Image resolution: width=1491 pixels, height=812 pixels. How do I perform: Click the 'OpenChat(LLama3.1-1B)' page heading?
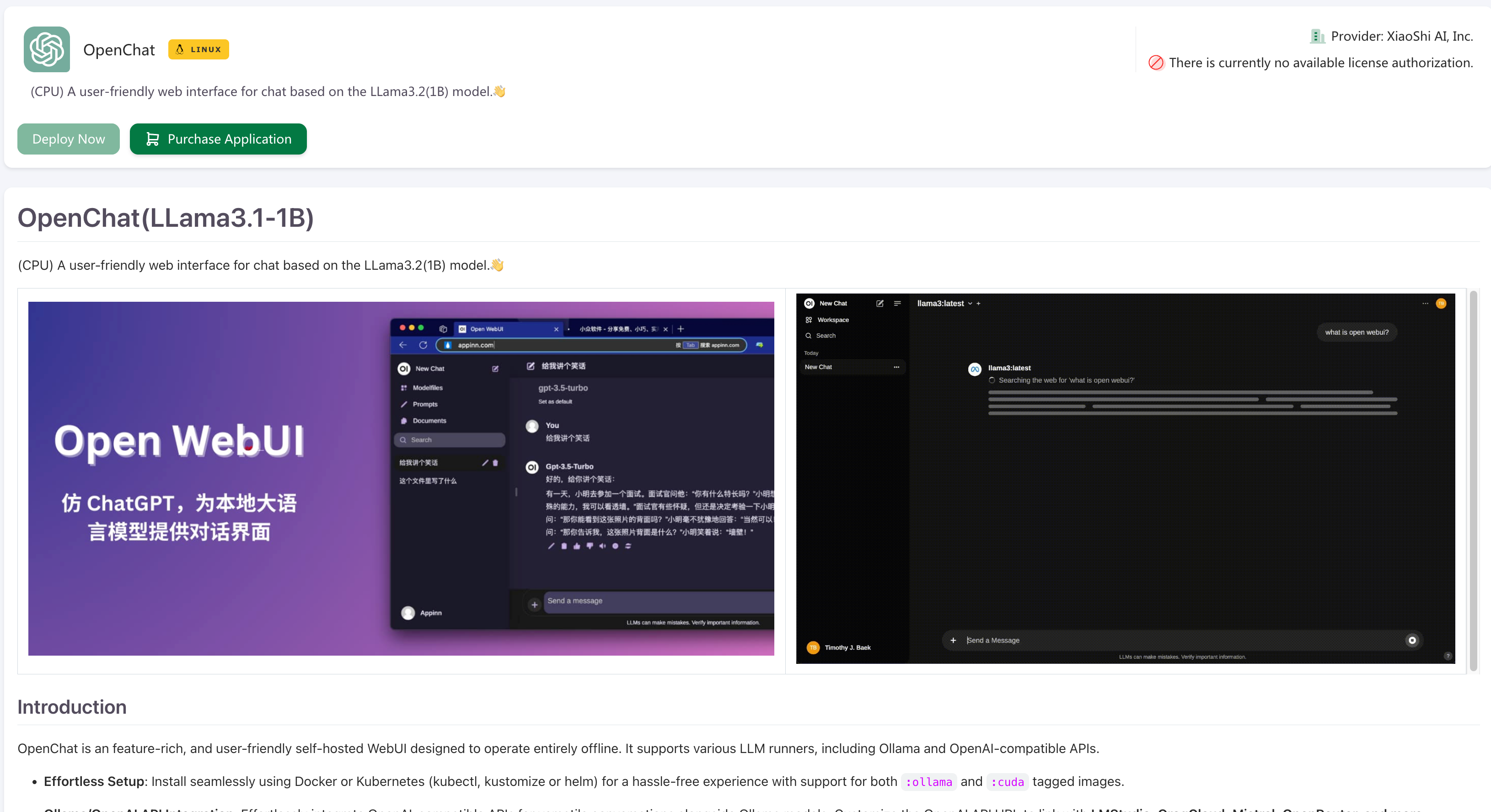pos(166,218)
